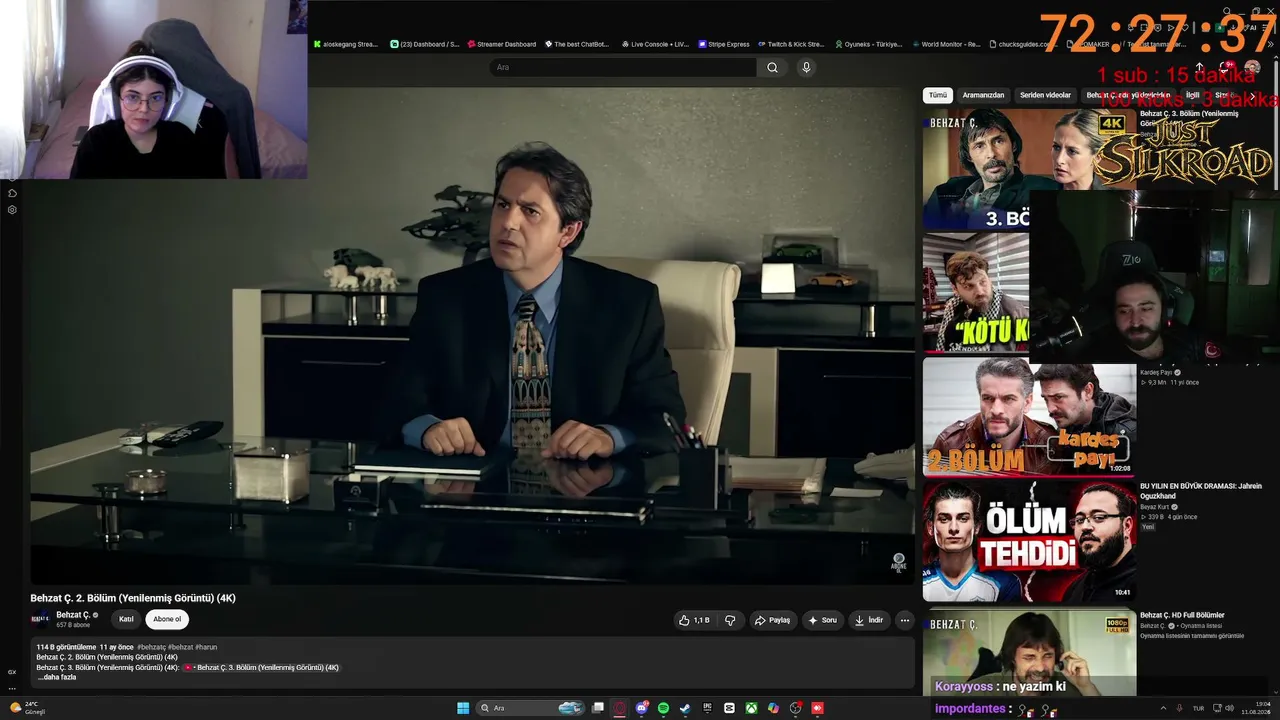This screenshot has height=720, width=1280.
Task: Open Task View on the taskbar
Action: 598,708
